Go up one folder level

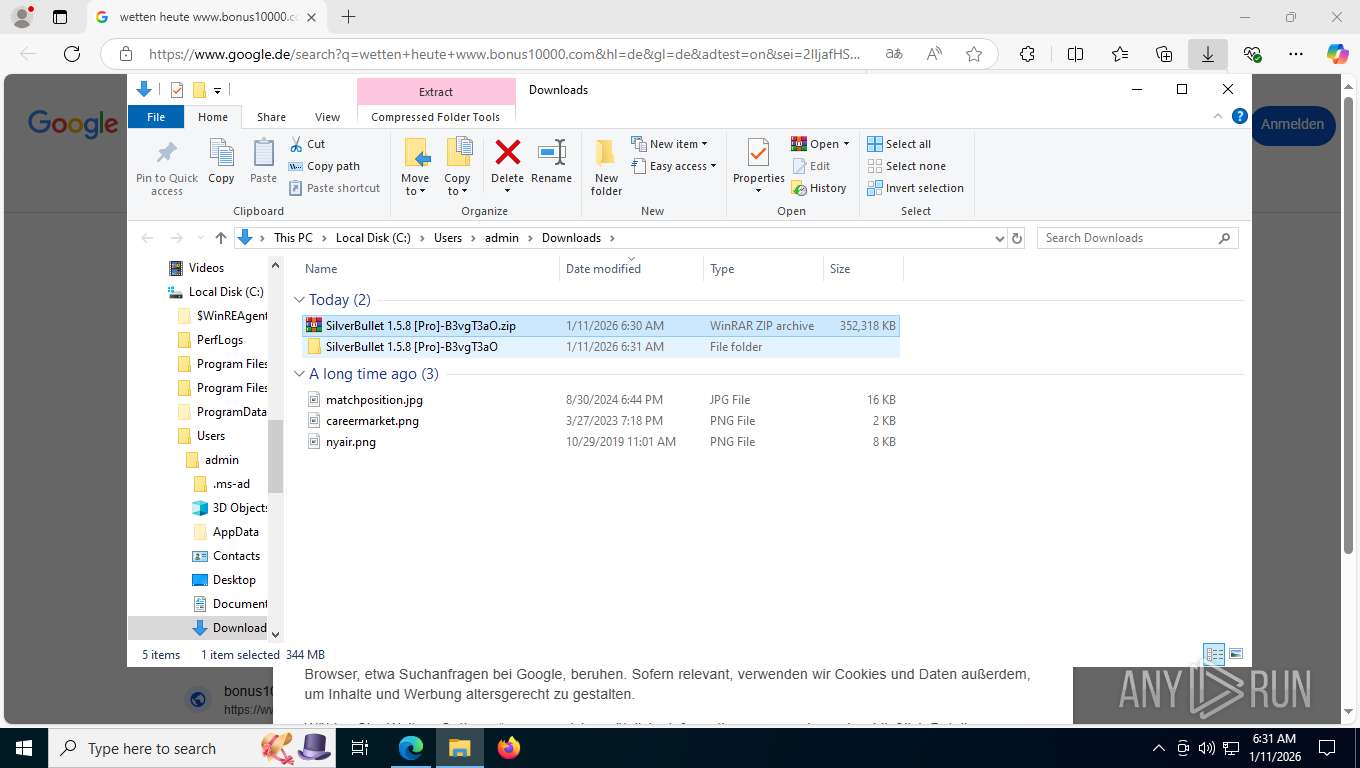221,238
